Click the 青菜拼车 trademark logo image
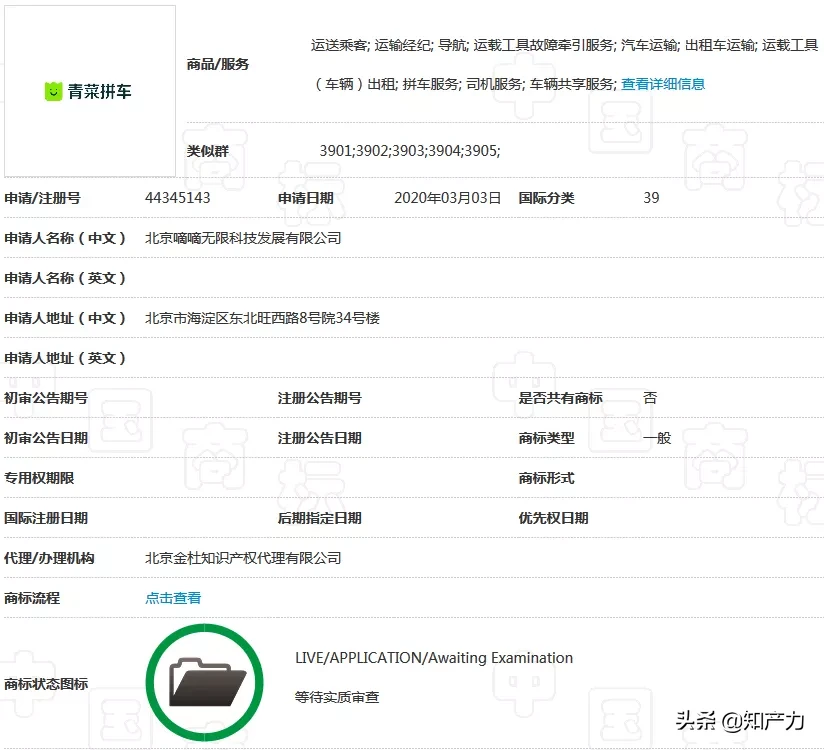This screenshot has width=824, height=750. click(x=90, y=91)
